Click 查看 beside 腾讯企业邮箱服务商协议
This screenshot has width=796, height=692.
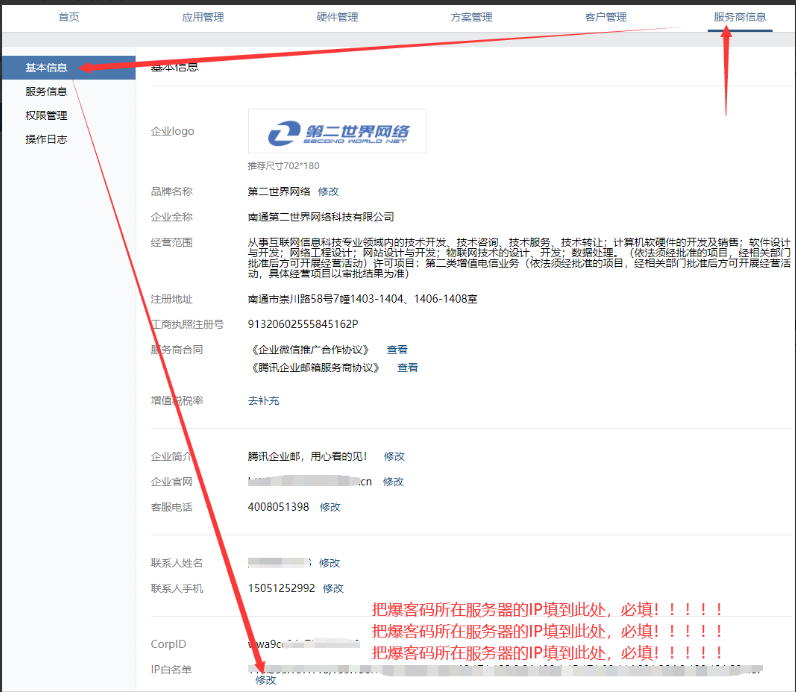coord(407,368)
